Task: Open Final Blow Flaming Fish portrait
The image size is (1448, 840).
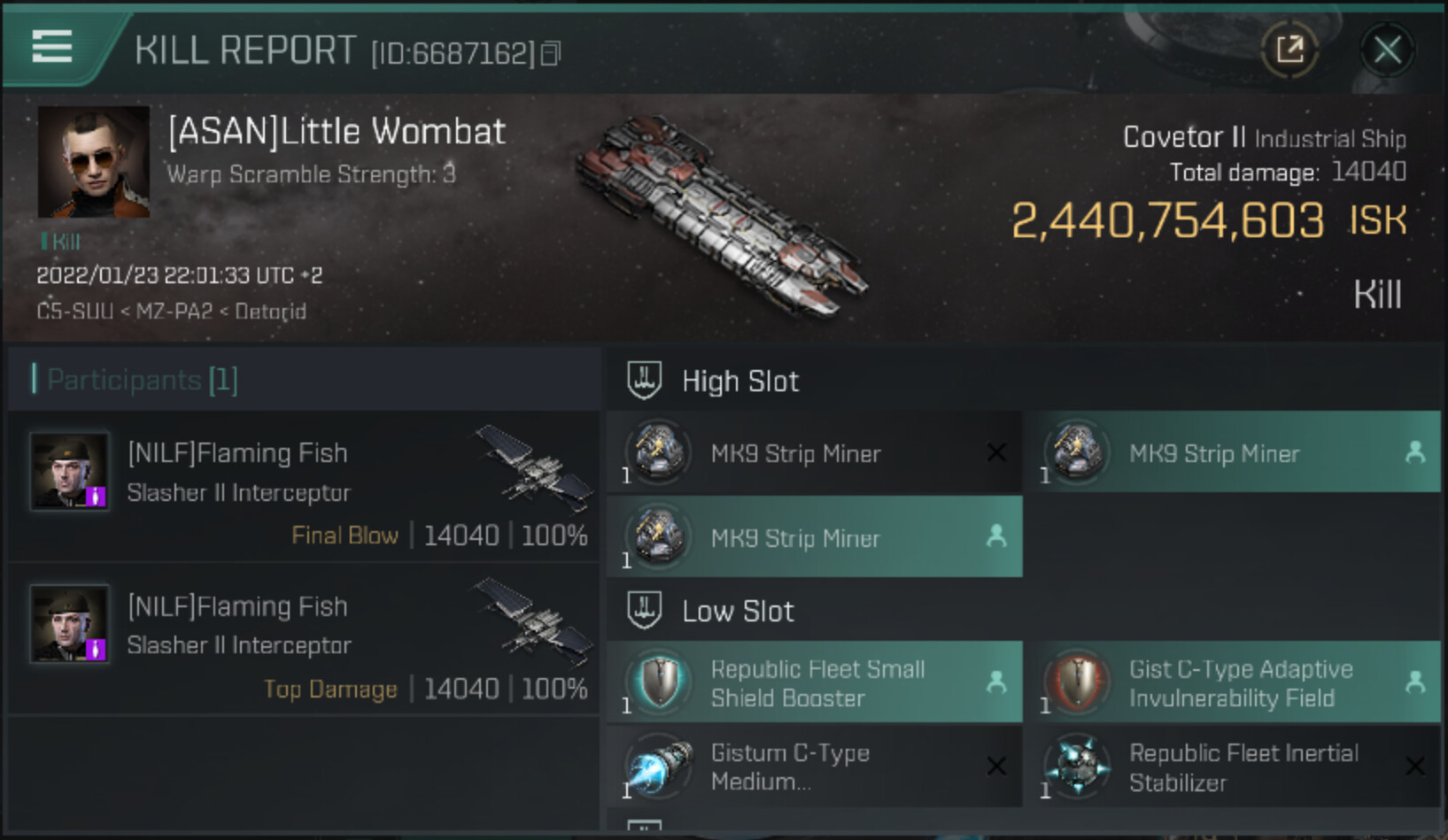Action: point(69,471)
